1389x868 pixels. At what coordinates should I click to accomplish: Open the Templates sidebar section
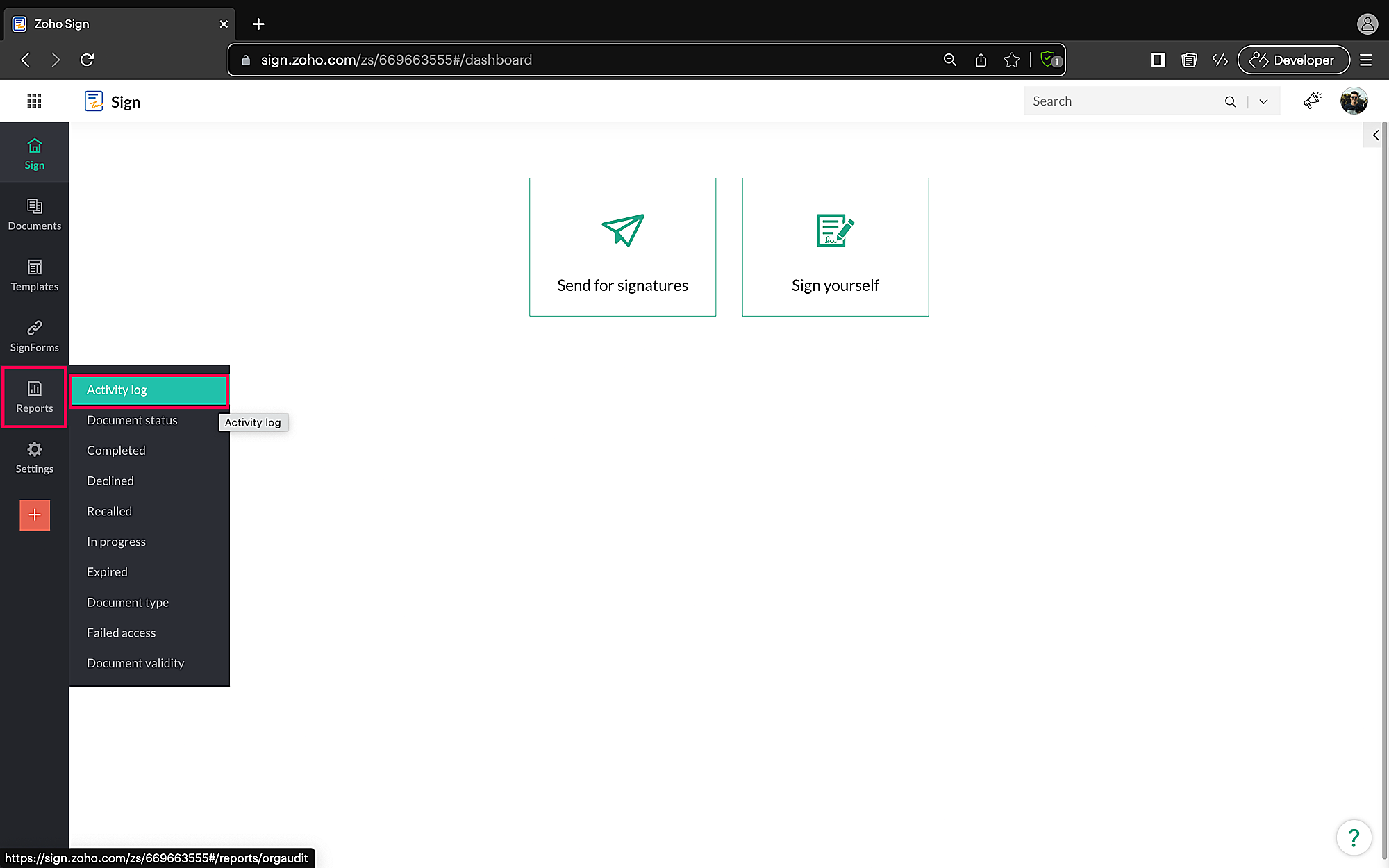pos(34,275)
